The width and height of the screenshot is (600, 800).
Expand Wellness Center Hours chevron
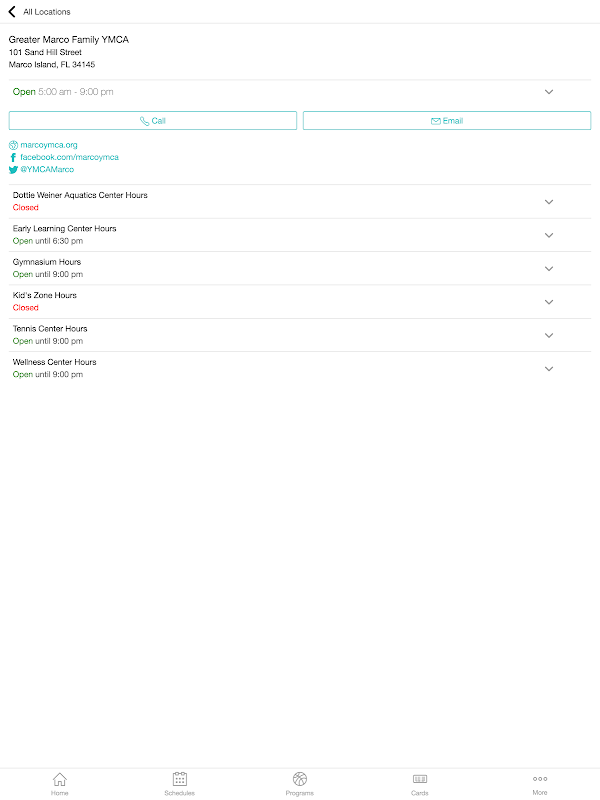point(549,369)
